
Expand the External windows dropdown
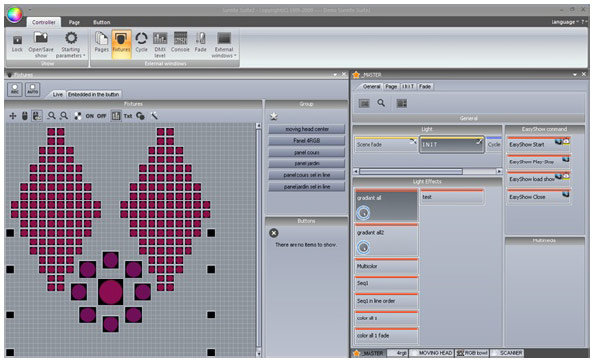coord(224,45)
